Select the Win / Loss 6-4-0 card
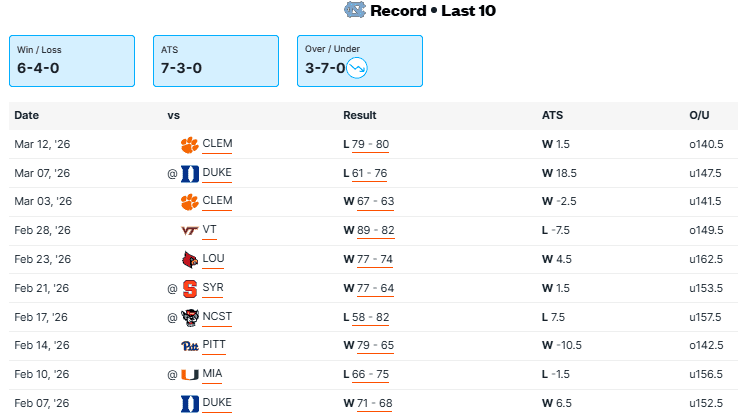This screenshot has width=738, height=414. click(x=72, y=61)
